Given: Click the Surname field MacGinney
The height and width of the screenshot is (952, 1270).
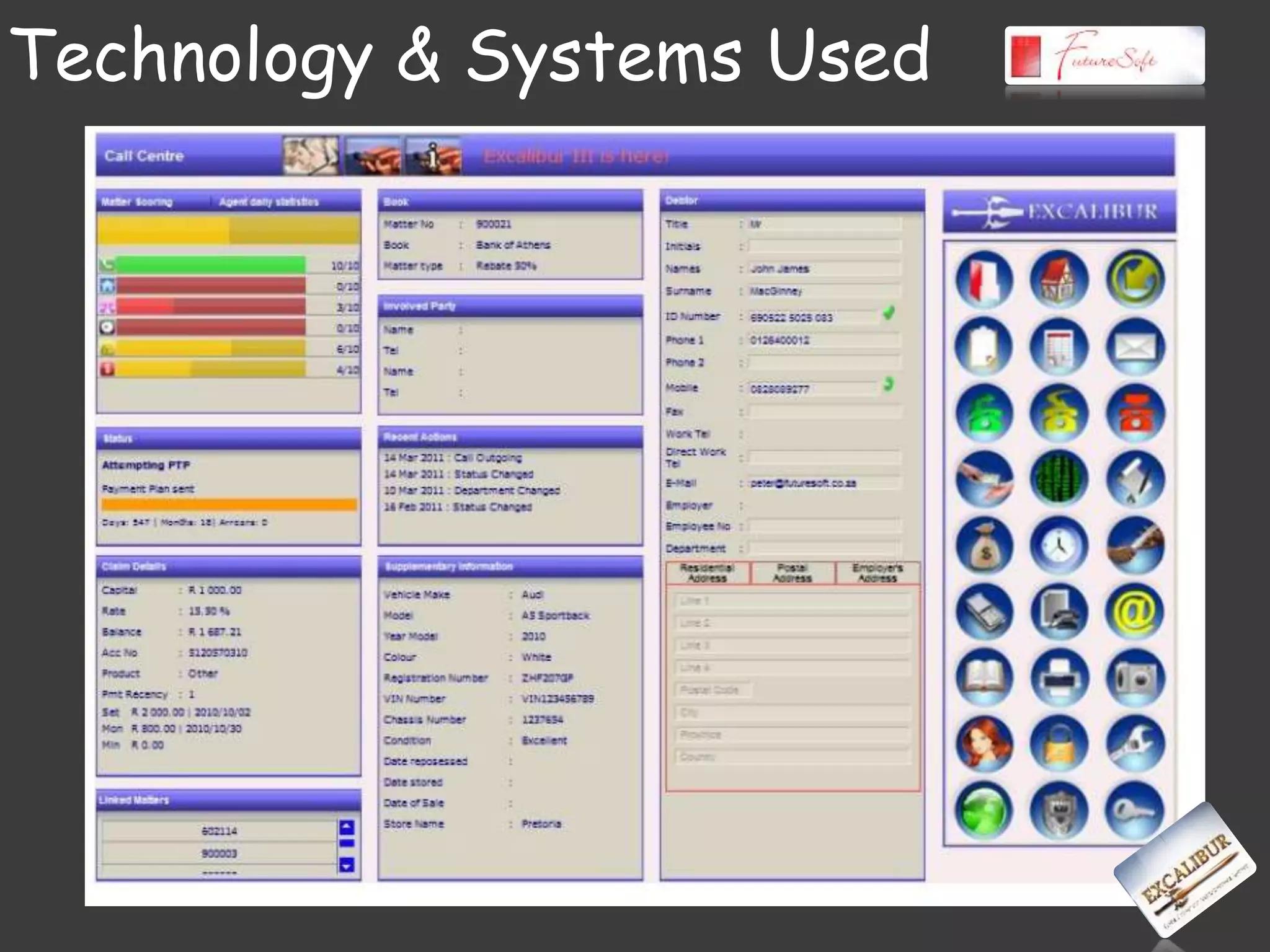Looking at the screenshot, I should coord(825,291).
